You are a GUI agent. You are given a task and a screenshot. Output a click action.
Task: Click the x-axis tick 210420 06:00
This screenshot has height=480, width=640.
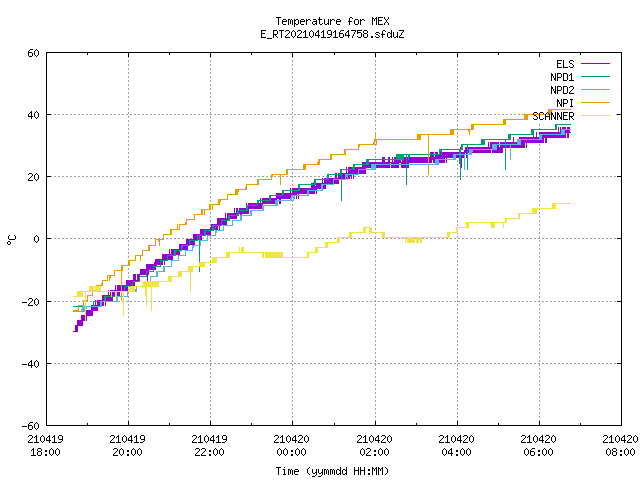[538, 446]
